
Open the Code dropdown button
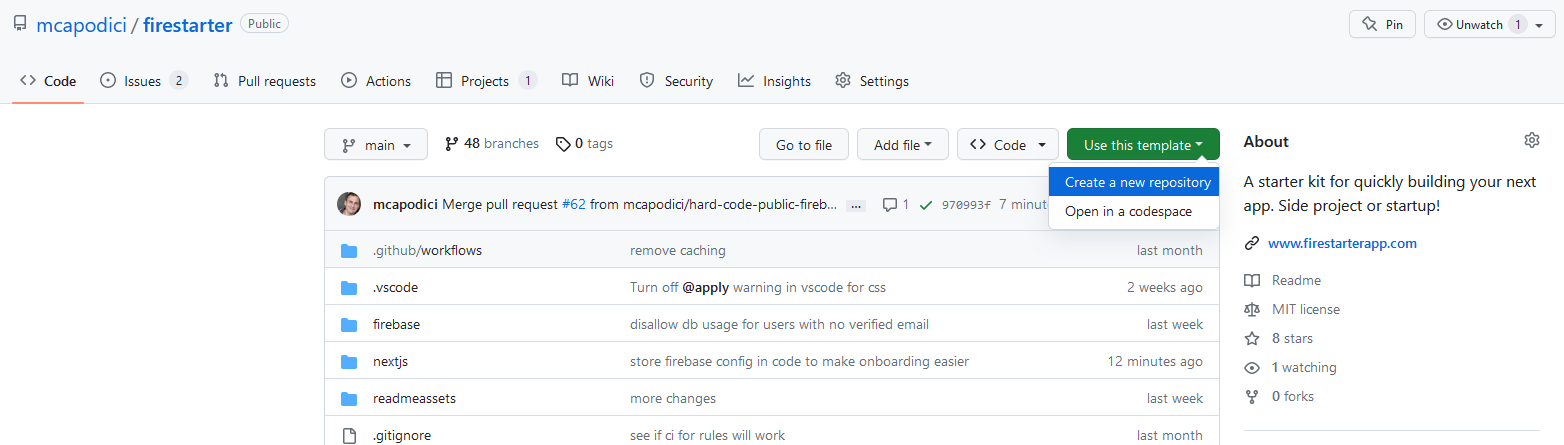pyautogui.click(x=1008, y=144)
